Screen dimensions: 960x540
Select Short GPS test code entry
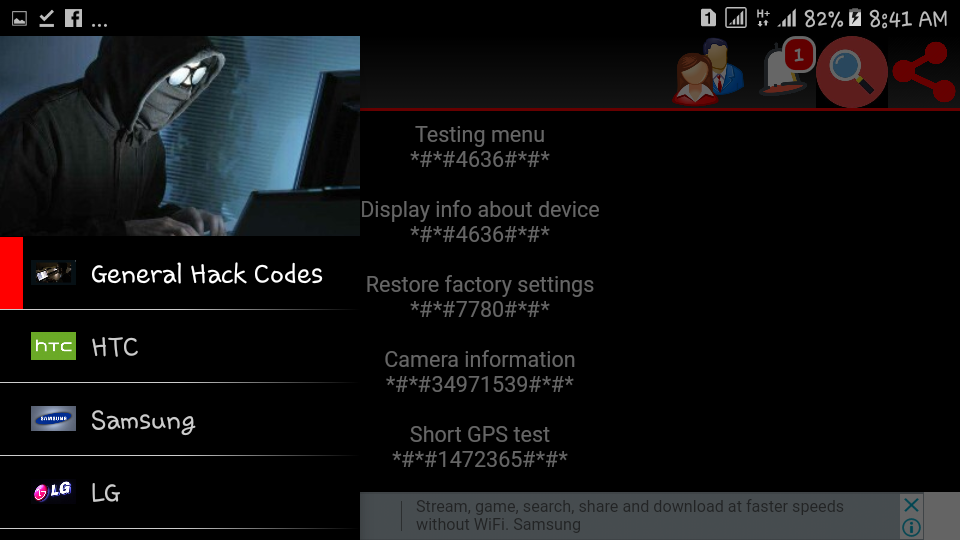tap(480, 446)
